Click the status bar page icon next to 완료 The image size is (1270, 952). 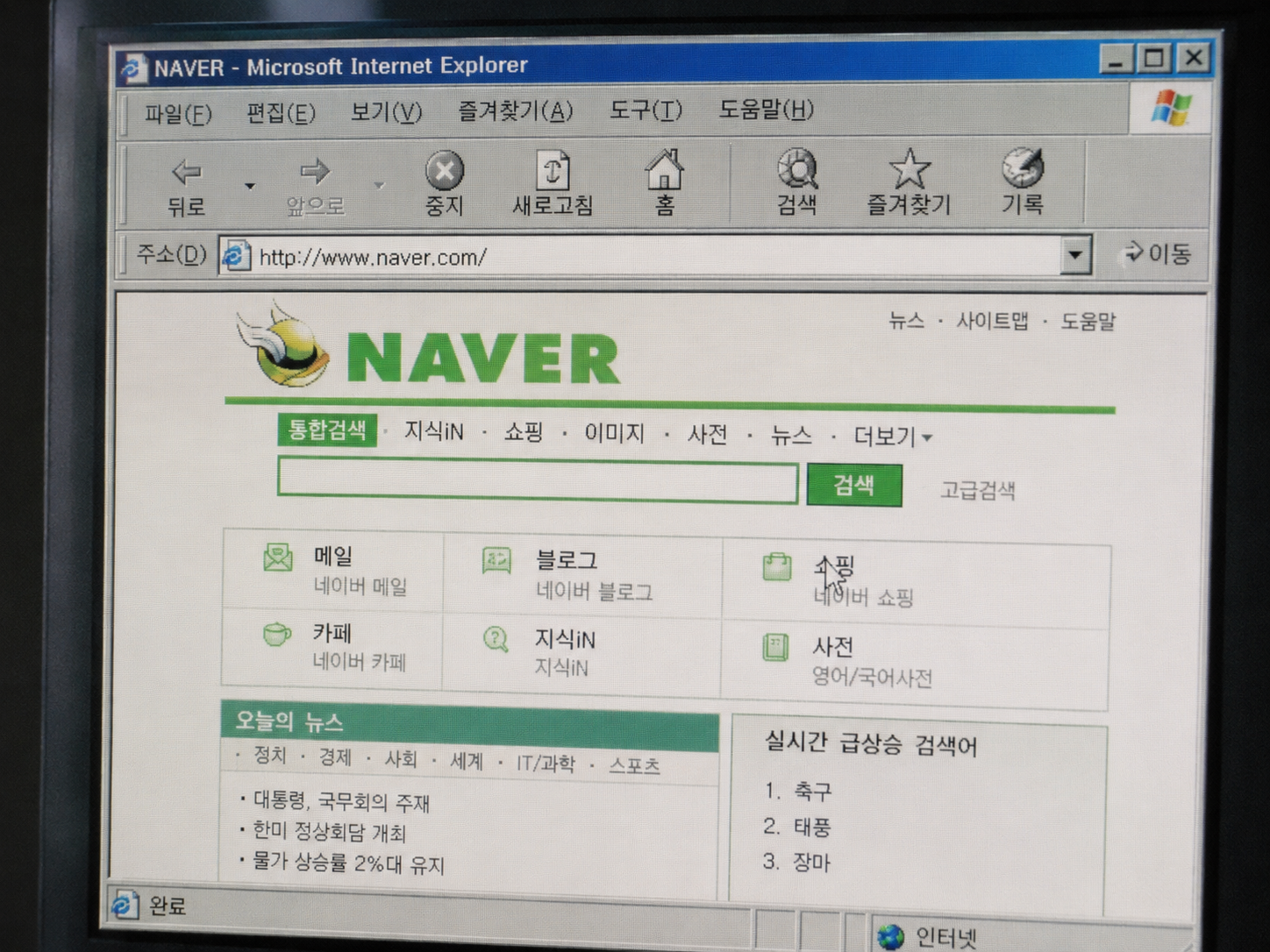125,904
